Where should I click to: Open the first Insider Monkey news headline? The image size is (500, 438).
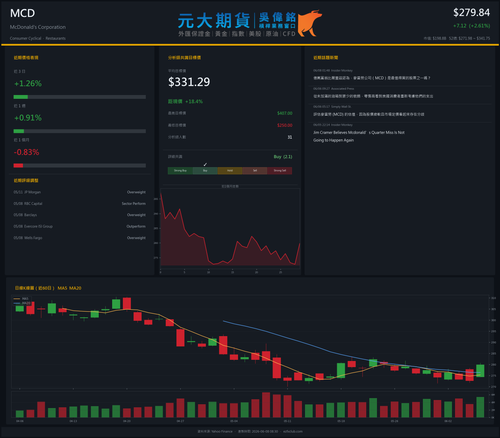pyautogui.click(x=372, y=78)
